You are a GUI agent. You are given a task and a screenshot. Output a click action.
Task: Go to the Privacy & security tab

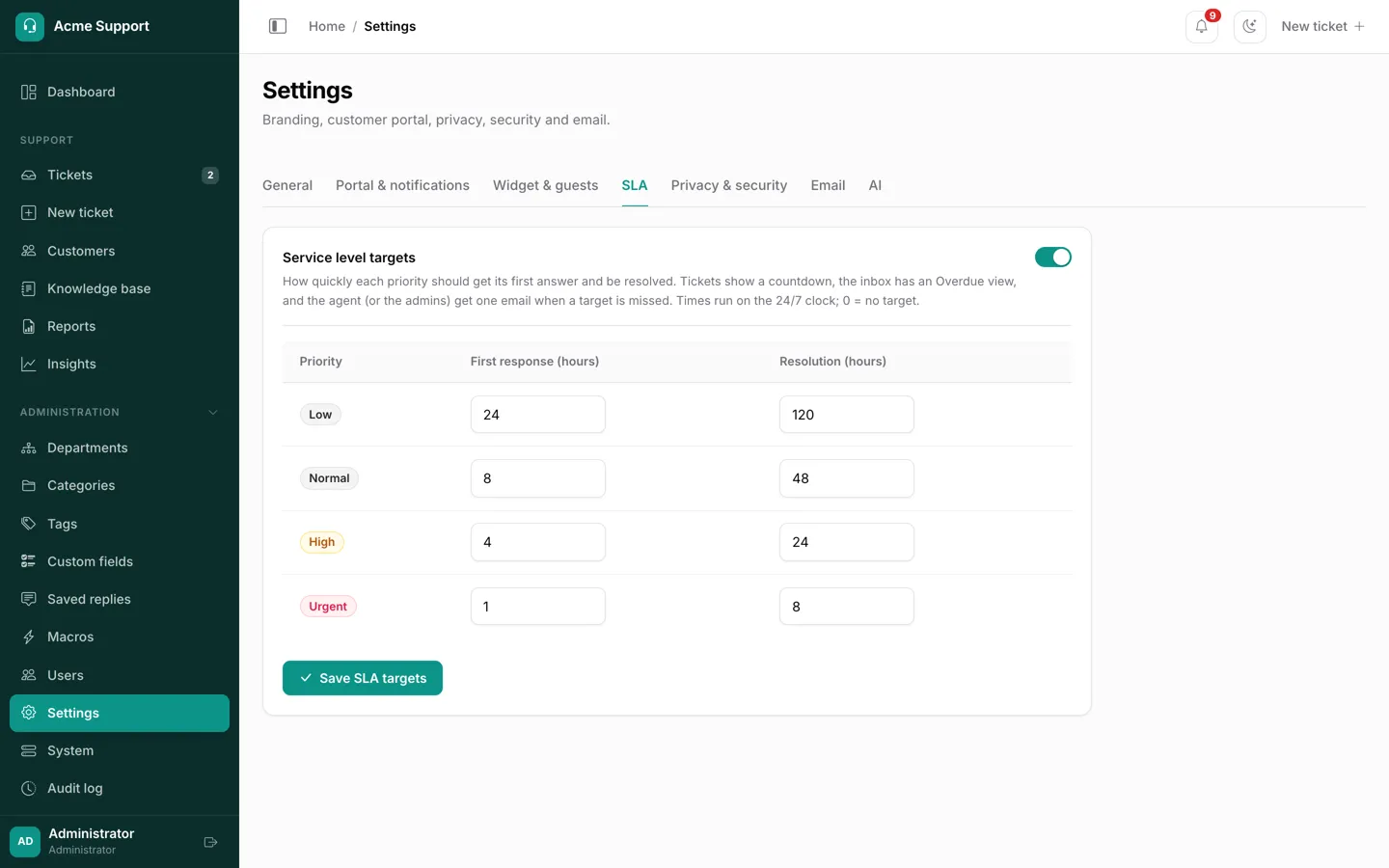point(729,185)
